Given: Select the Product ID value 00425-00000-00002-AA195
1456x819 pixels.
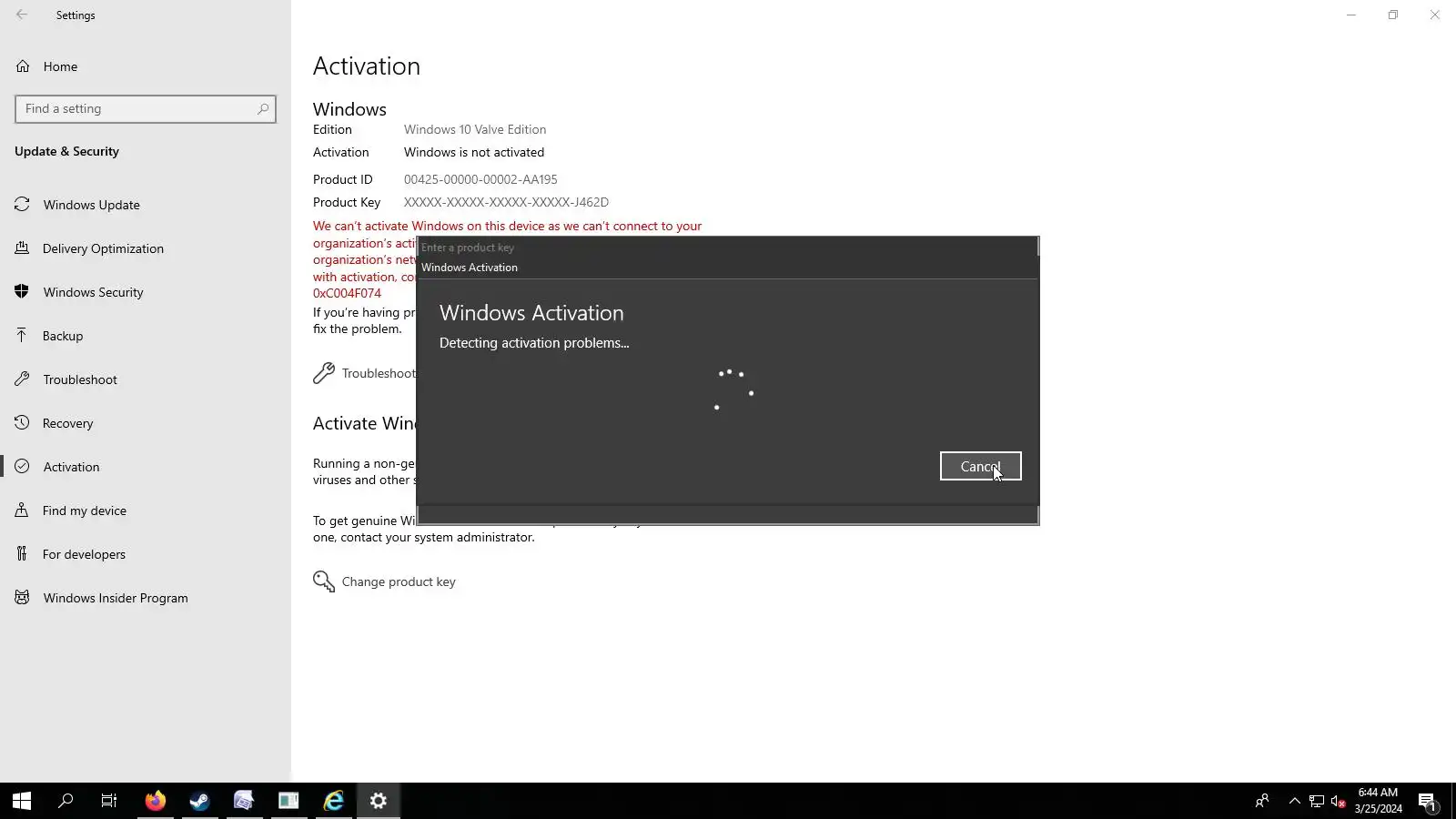Looking at the screenshot, I should click(x=480, y=180).
